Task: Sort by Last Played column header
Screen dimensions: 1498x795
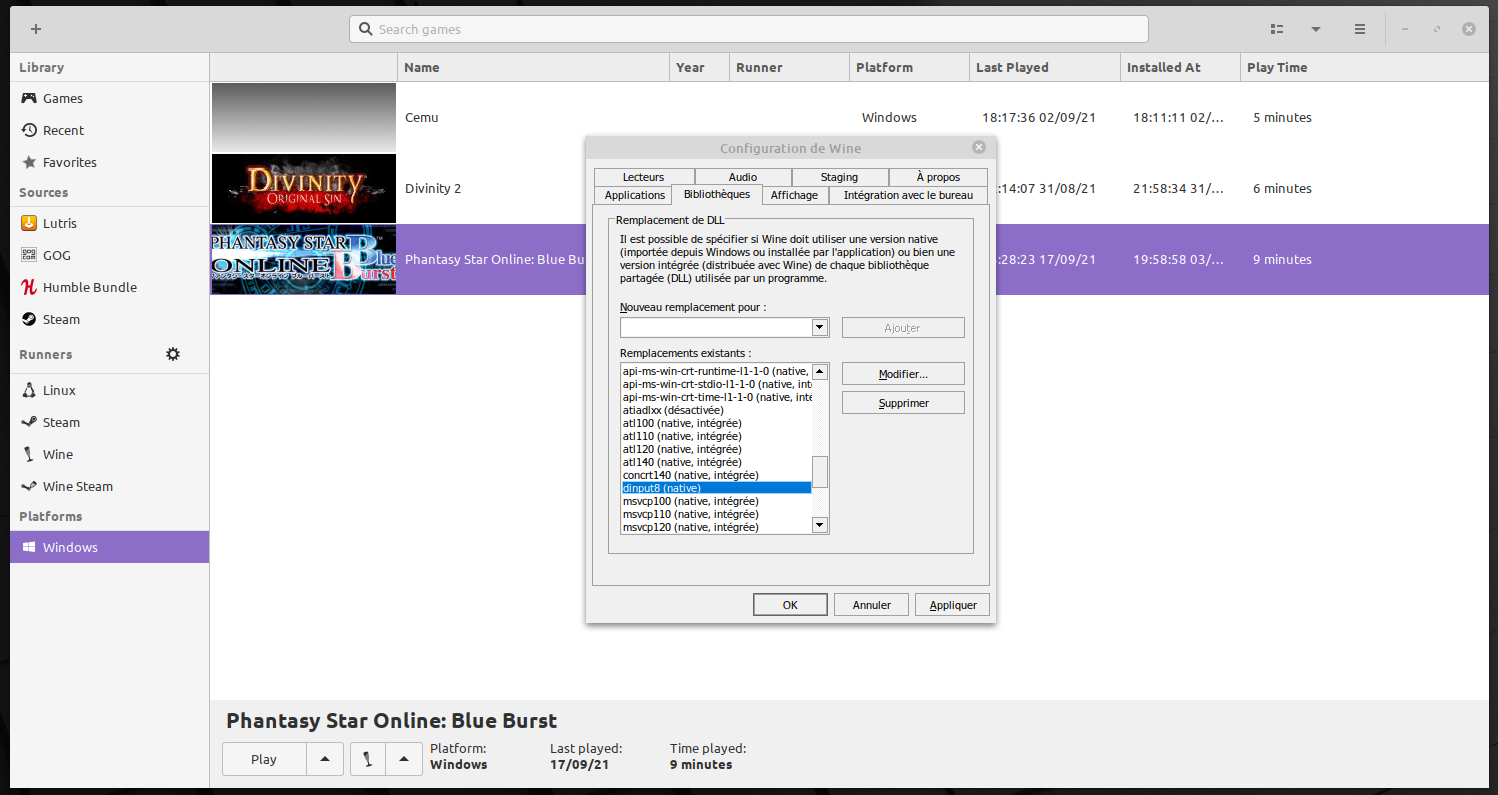Action: point(1045,67)
